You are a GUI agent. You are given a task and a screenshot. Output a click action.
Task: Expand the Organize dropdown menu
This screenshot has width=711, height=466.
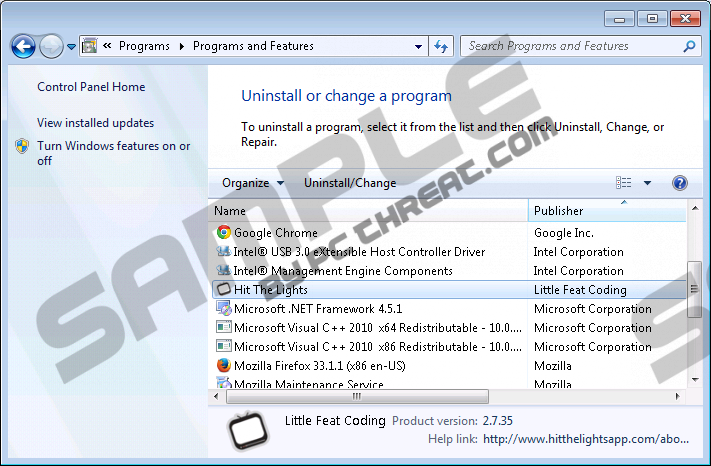pos(252,183)
